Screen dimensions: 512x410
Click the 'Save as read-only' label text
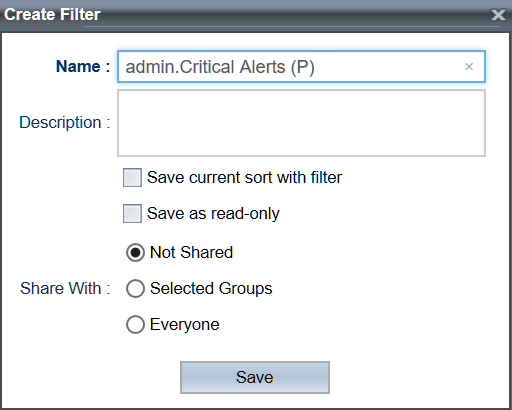[213, 213]
